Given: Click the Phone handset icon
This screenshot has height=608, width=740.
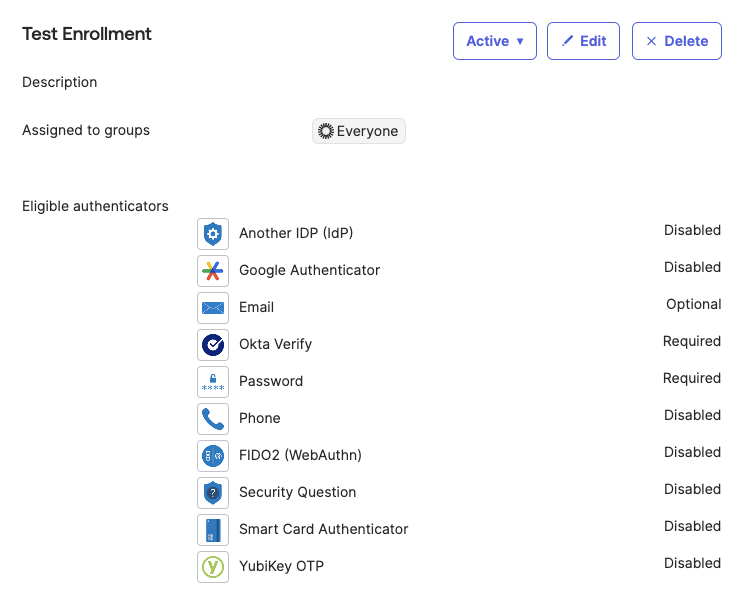Looking at the screenshot, I should [212, 419].
